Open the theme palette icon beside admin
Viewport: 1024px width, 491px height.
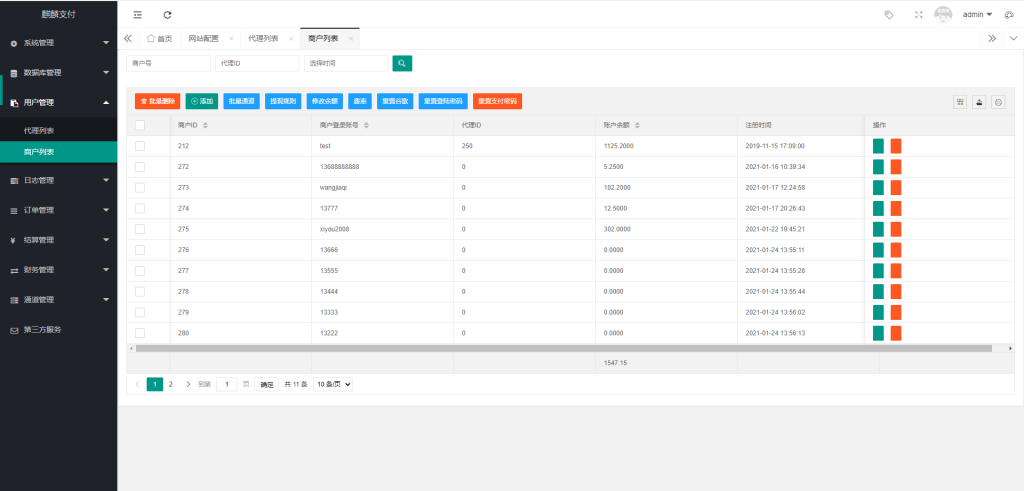1009,14
